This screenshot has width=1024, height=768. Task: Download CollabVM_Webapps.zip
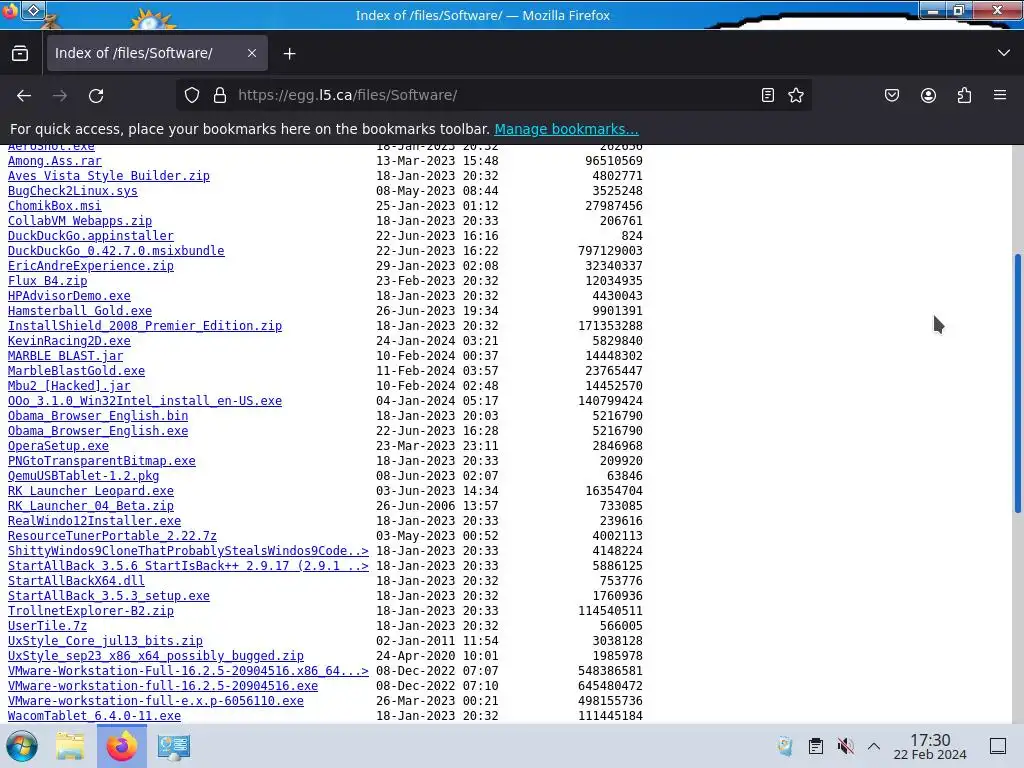click(80, 221)
